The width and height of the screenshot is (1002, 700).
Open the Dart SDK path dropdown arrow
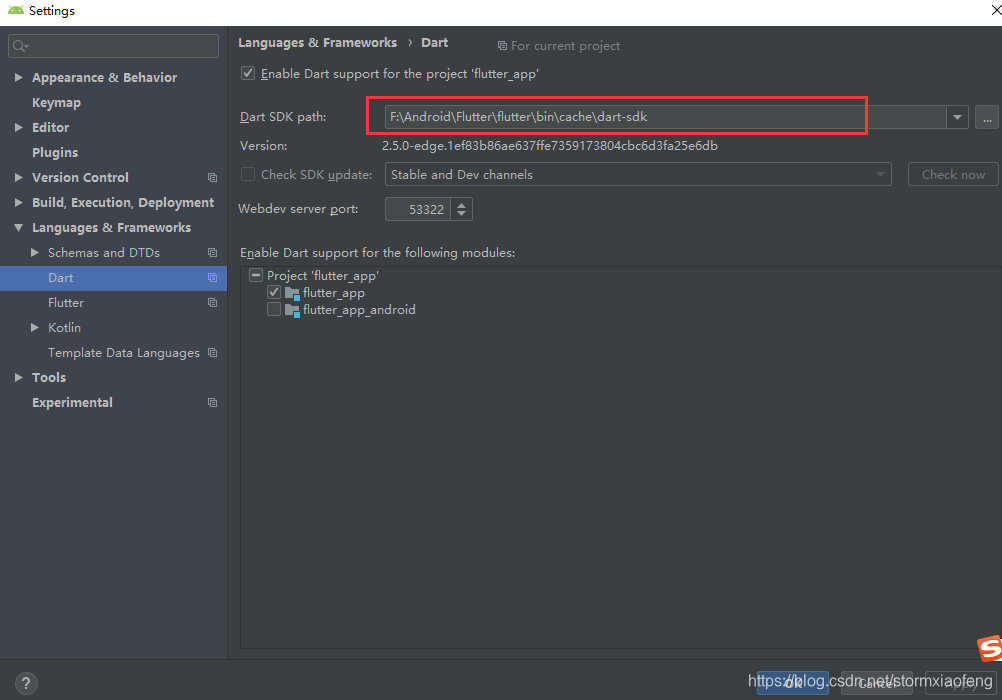click(957, 118)
